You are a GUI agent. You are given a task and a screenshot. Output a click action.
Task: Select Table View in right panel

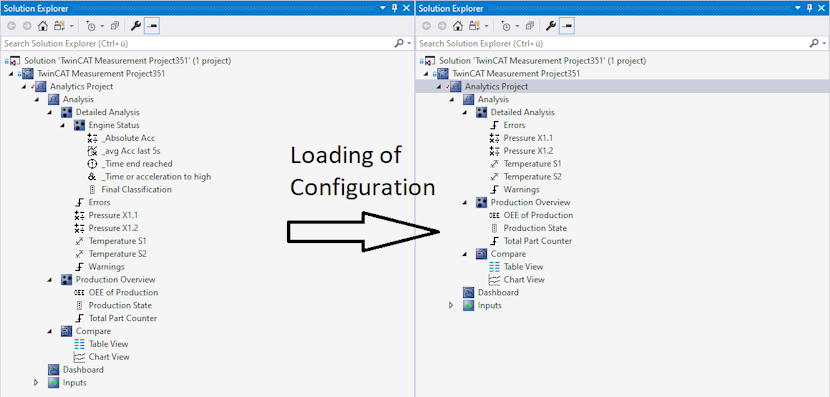click(x=524, y=267)
